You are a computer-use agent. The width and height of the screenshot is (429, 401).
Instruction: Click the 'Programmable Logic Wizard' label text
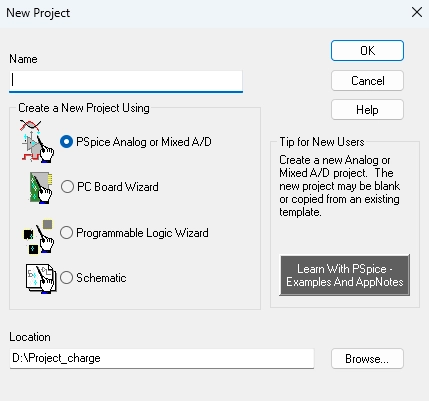pyautogui.click(x=142, y=233)
